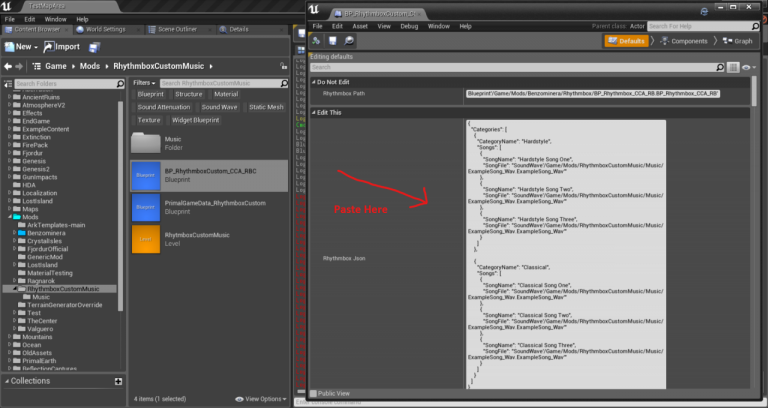Click the Rhythmbox Path text field

click(x=592, y=93)
